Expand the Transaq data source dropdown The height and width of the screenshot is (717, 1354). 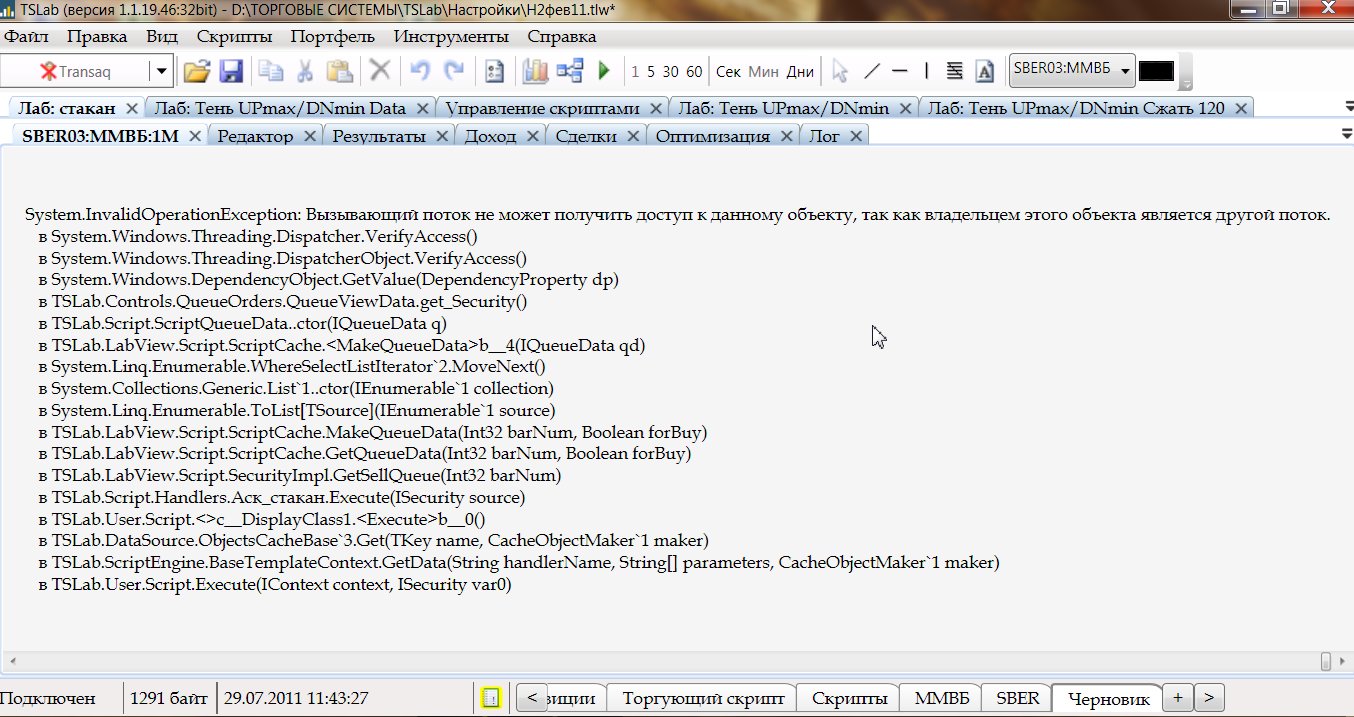[161, 71]
